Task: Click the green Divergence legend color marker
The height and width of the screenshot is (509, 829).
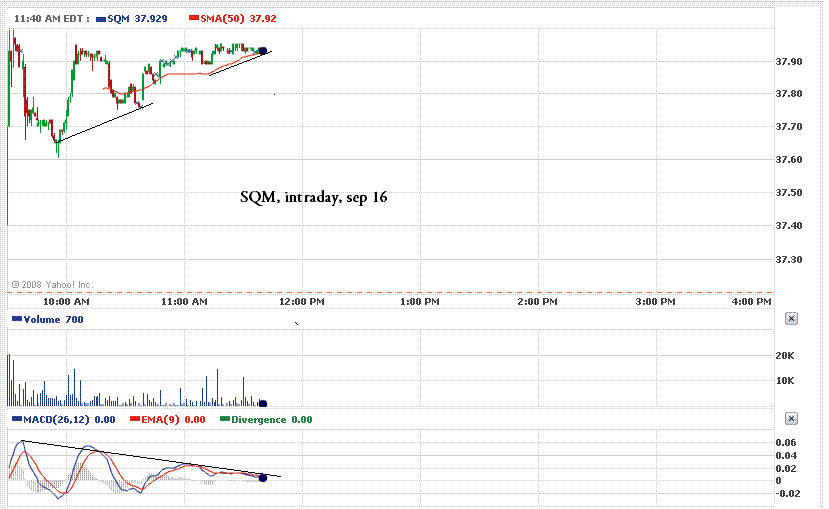Action: tap(225, 419)
